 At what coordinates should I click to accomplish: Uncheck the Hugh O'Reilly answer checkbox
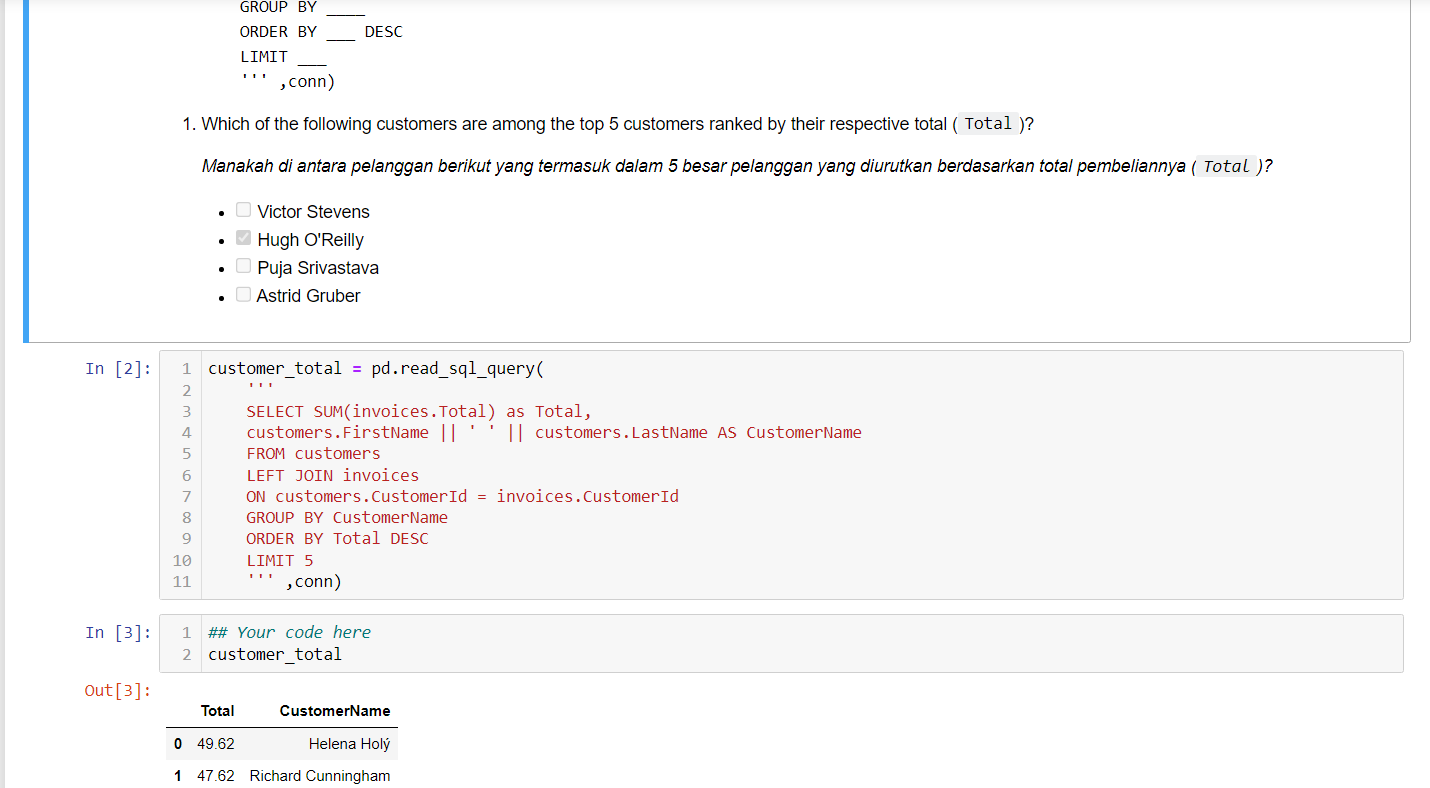coord(243,237)
